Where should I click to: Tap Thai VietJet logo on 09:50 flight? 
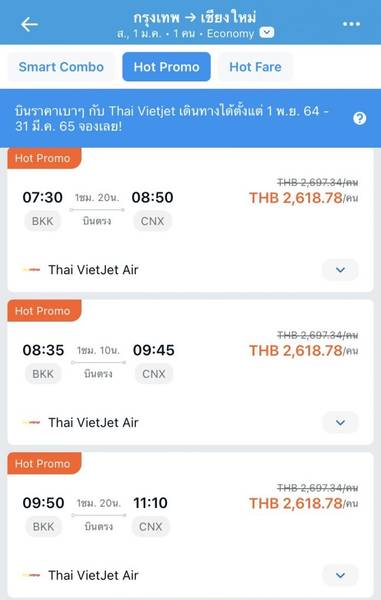click(31, 575)
